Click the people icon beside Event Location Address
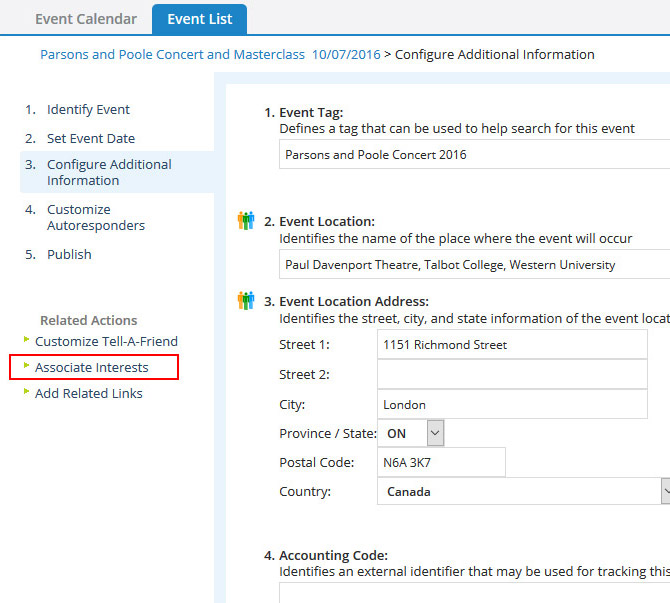 [246, 301]
